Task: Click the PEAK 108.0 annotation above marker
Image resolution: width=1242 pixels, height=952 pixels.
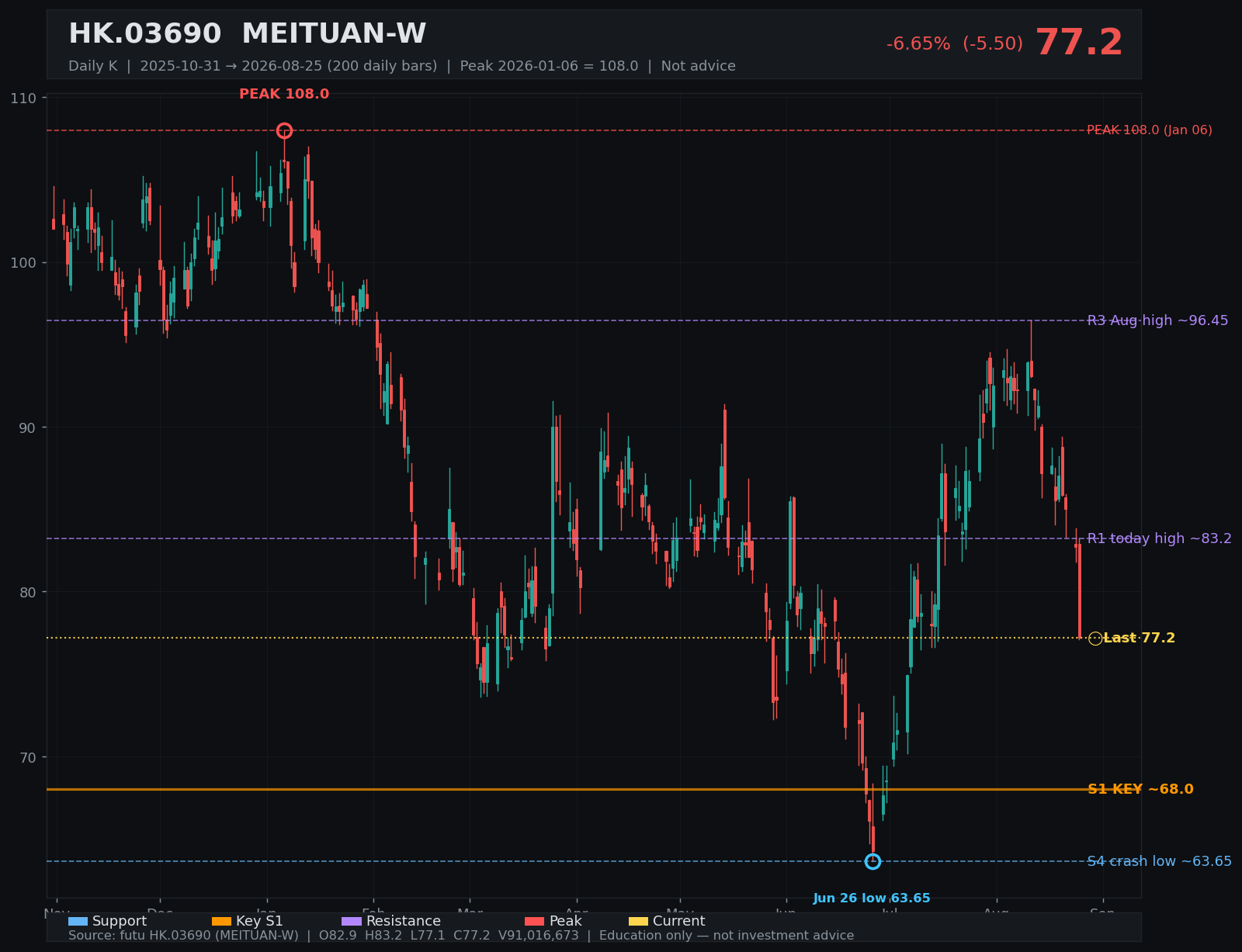Action: (284, 94)
